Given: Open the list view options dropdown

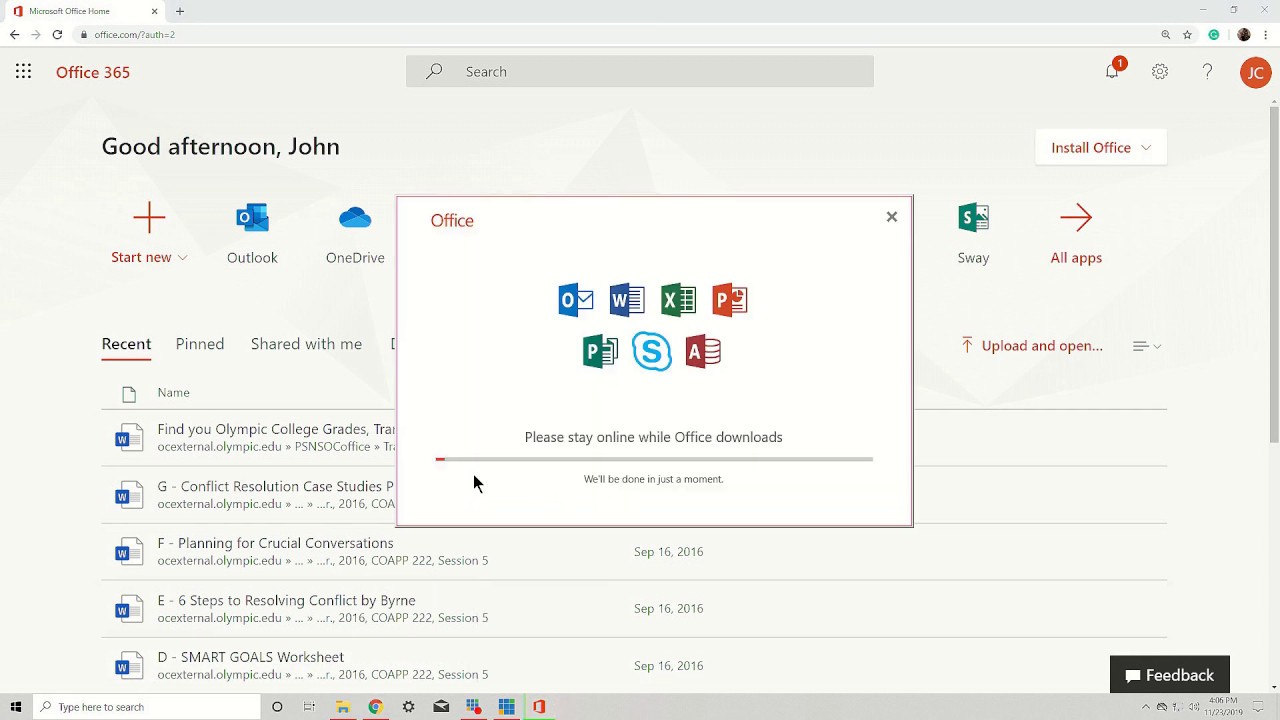Looking at the screenshot, I should pyautogui.click(x=1146, y=346).
